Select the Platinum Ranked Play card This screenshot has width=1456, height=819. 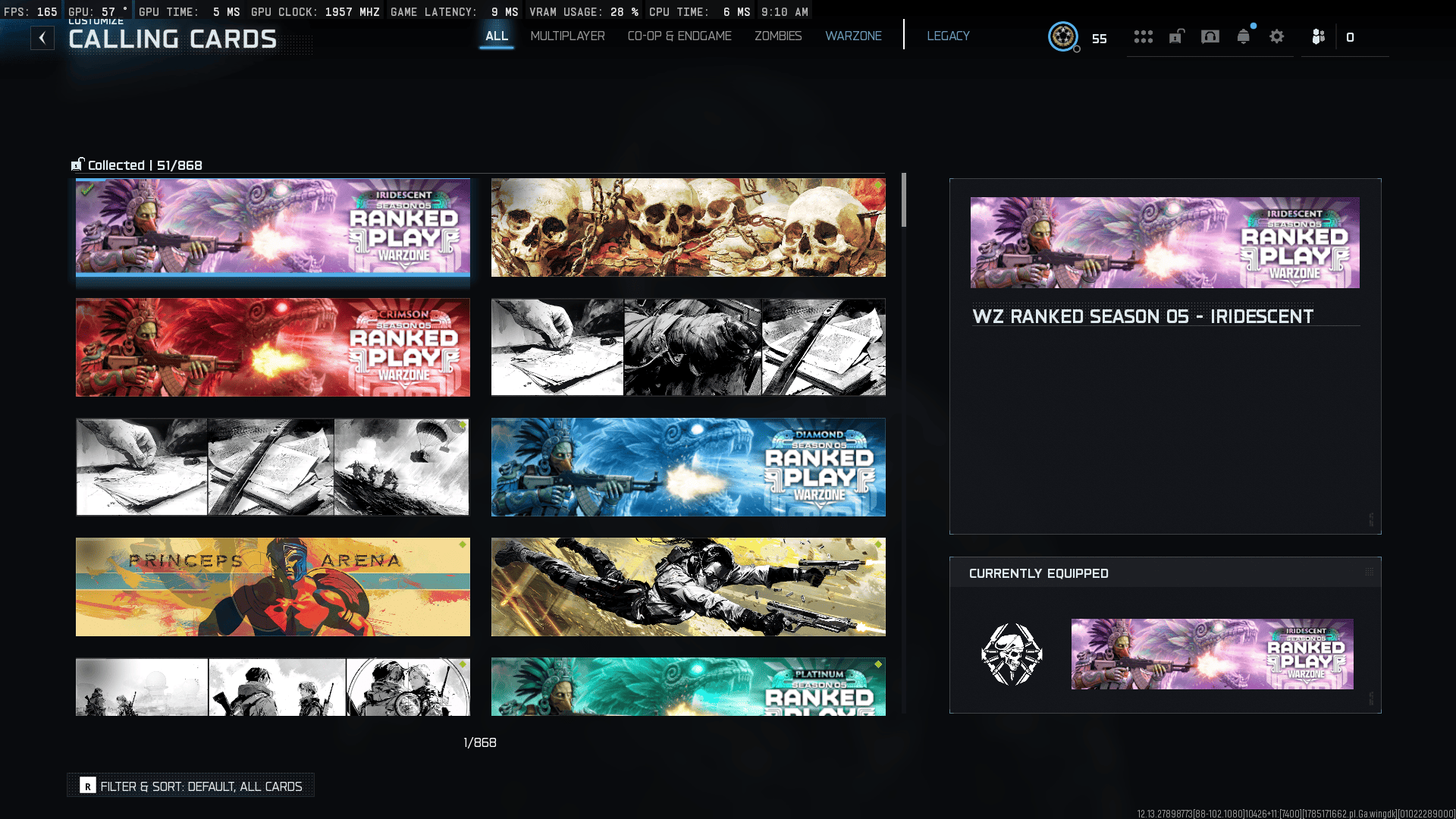point(689,687)
